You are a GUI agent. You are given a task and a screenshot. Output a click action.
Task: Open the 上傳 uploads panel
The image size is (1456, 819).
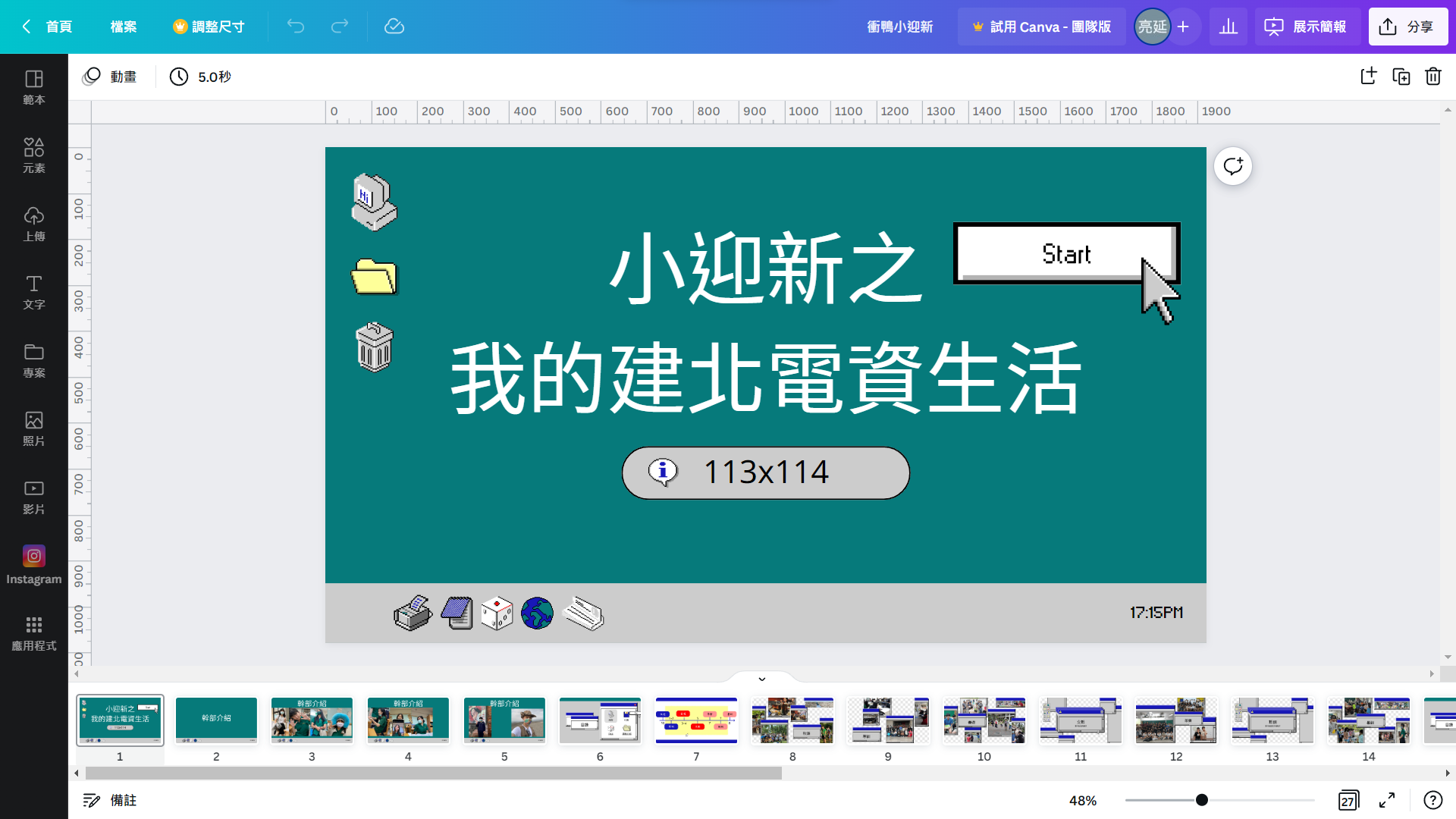click(x=33, y=224)
